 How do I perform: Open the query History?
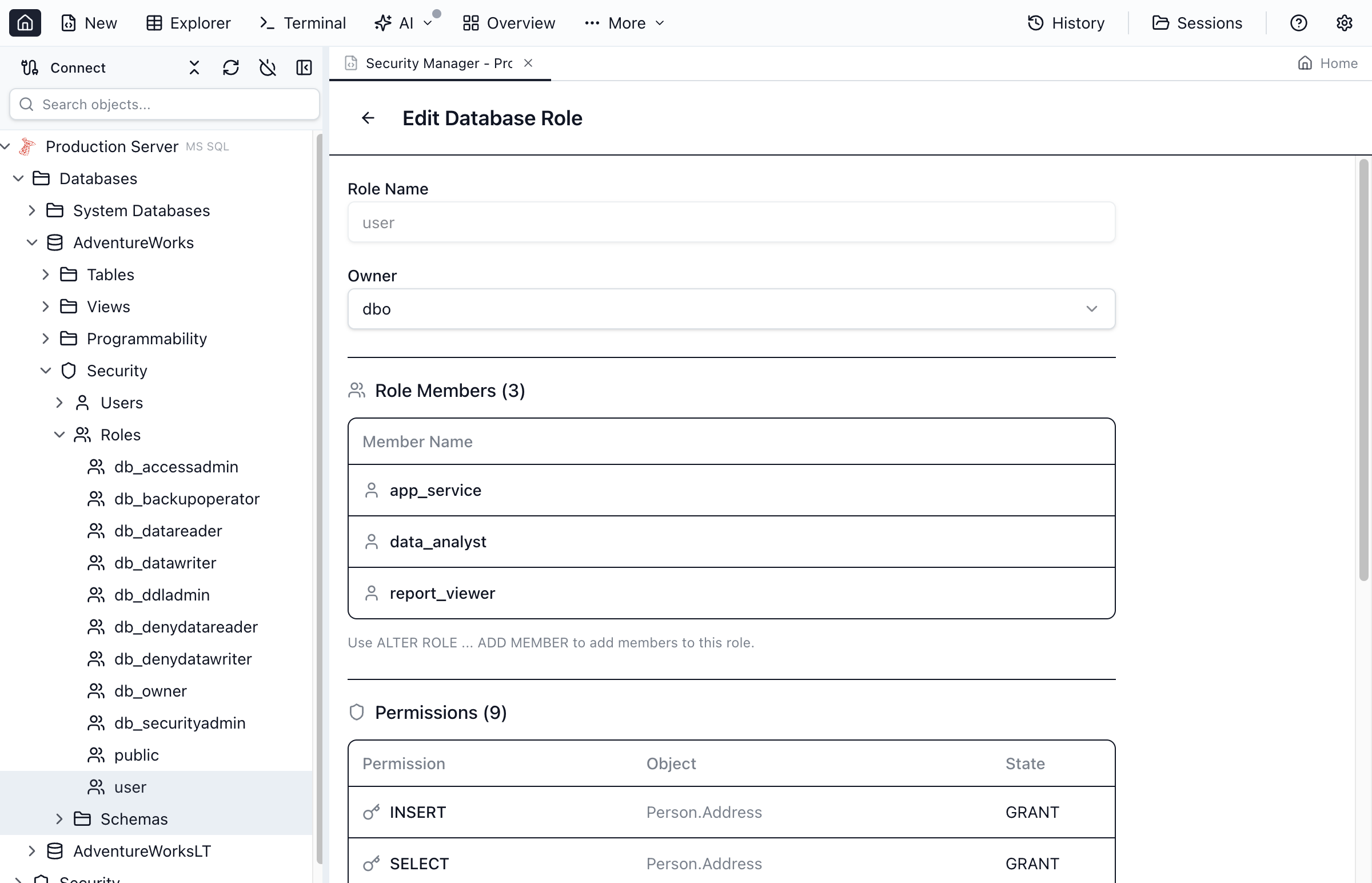(x=1066, y=23)
